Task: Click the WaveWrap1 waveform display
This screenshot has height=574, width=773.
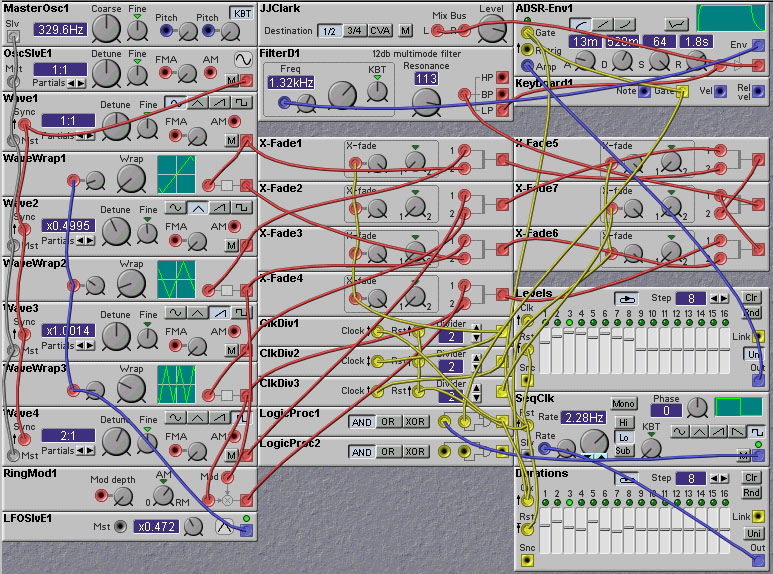Action: (176, 174)
